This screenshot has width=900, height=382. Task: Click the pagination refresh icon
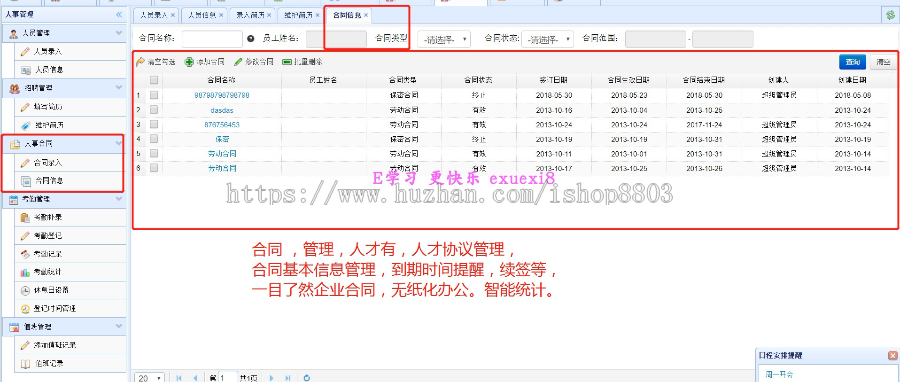(307, 378)
